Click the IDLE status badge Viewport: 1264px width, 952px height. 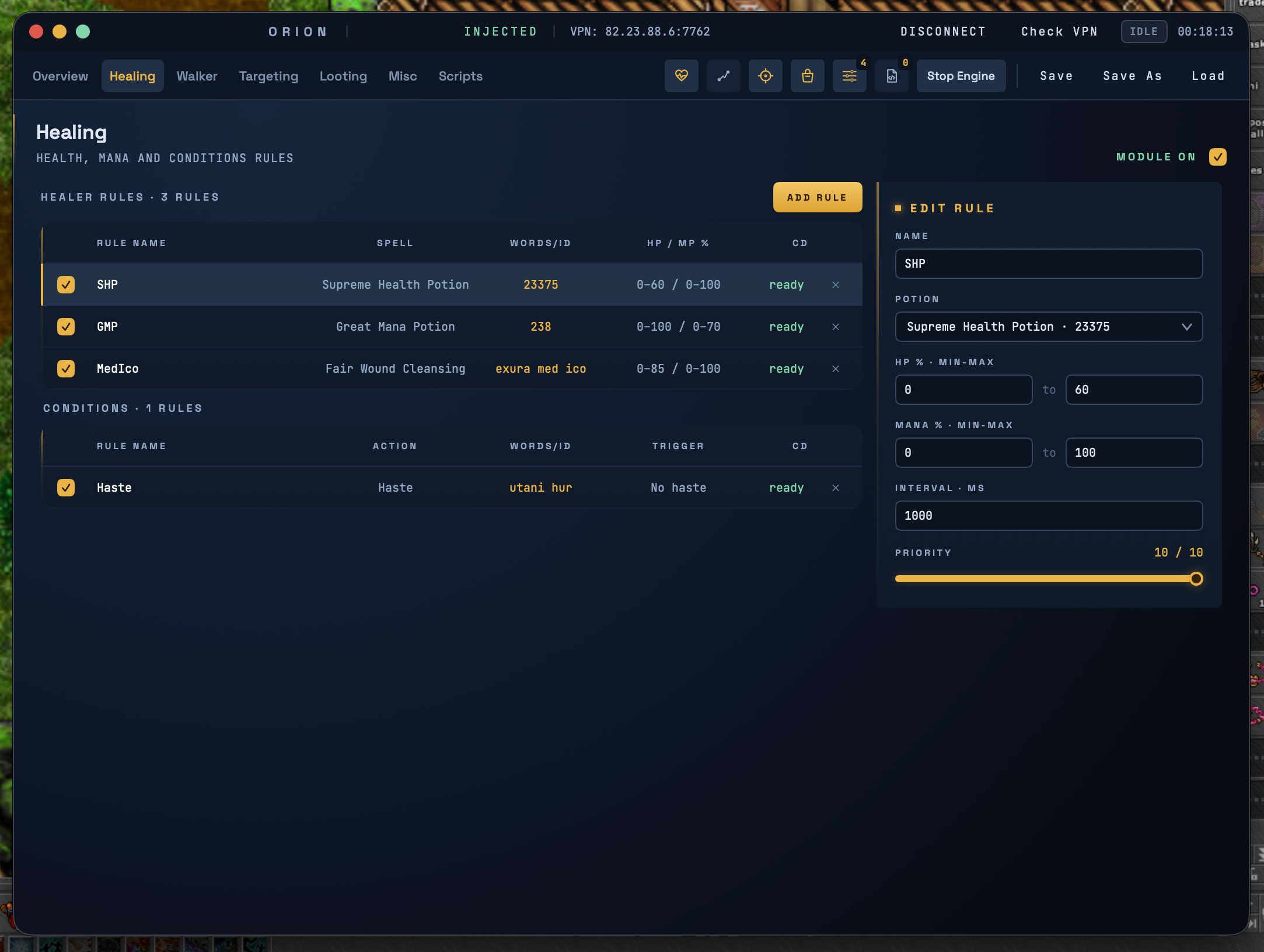[x=1144, y=32]
